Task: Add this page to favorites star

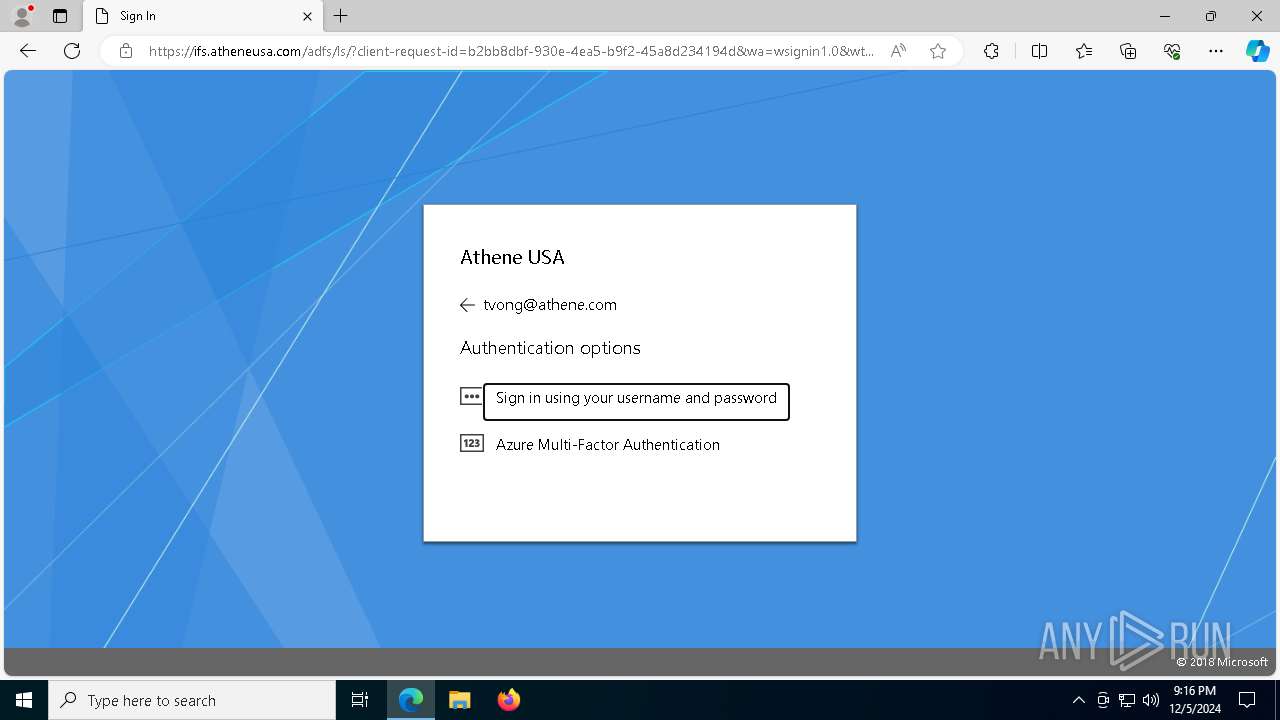Action: coord(938,51)
